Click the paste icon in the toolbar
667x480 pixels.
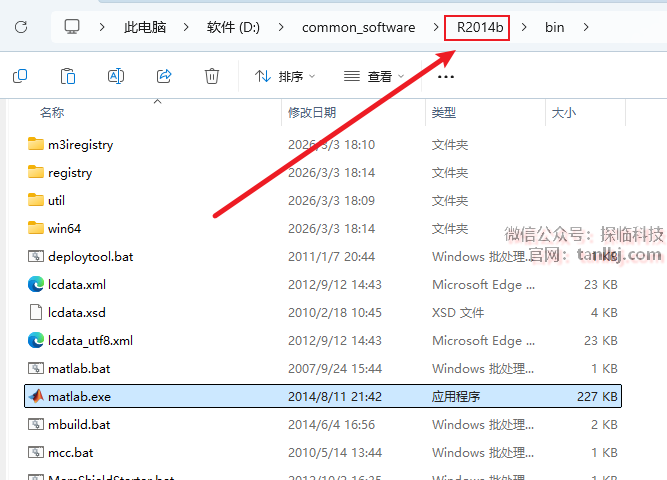pos(68,77)
